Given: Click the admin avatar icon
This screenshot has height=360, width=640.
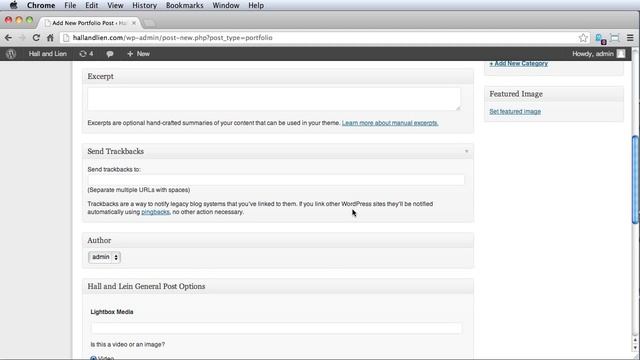Looking at the screenshot, I should coord(621,54).
